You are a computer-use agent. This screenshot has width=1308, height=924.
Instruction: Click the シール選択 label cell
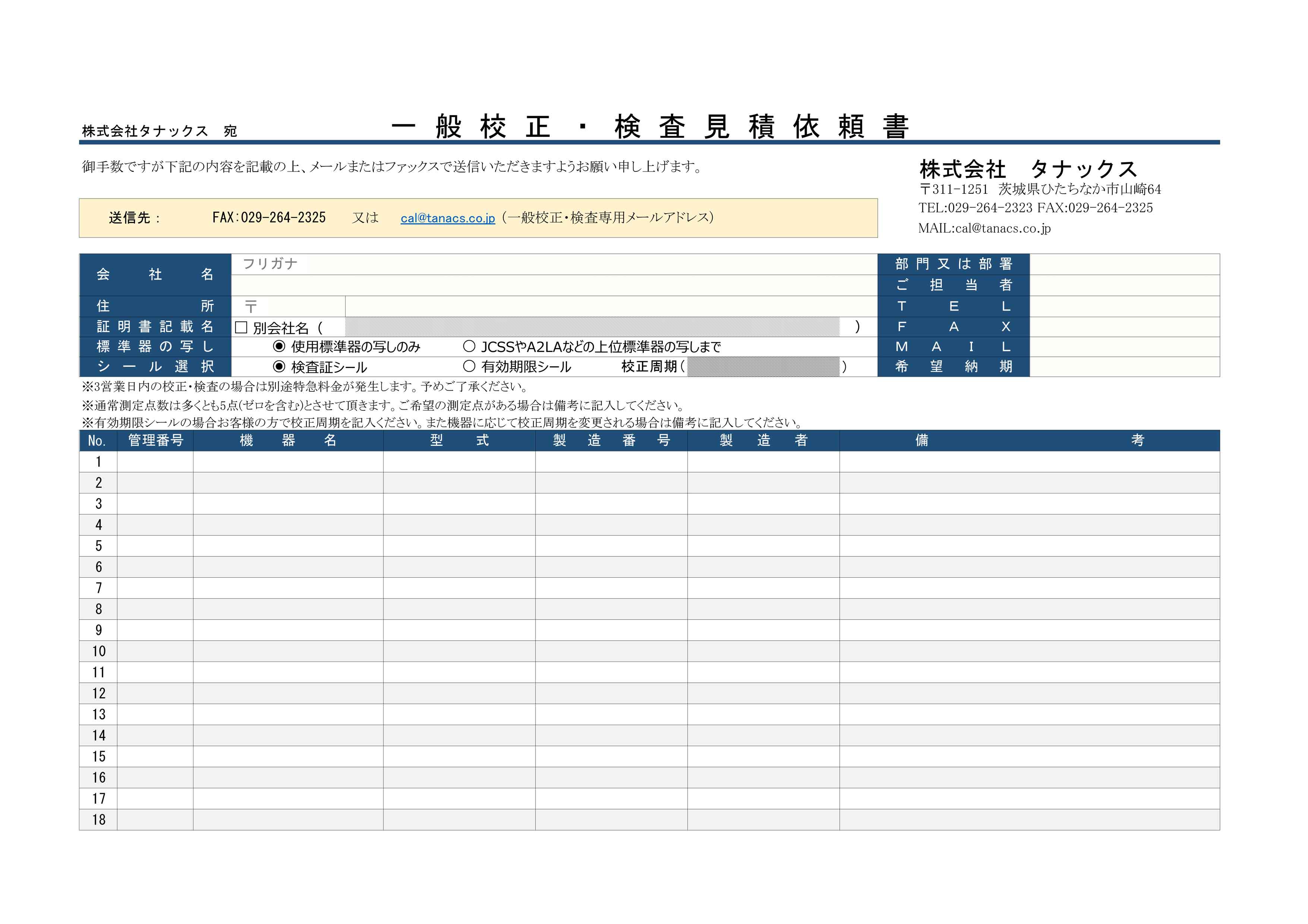[155, 367]
